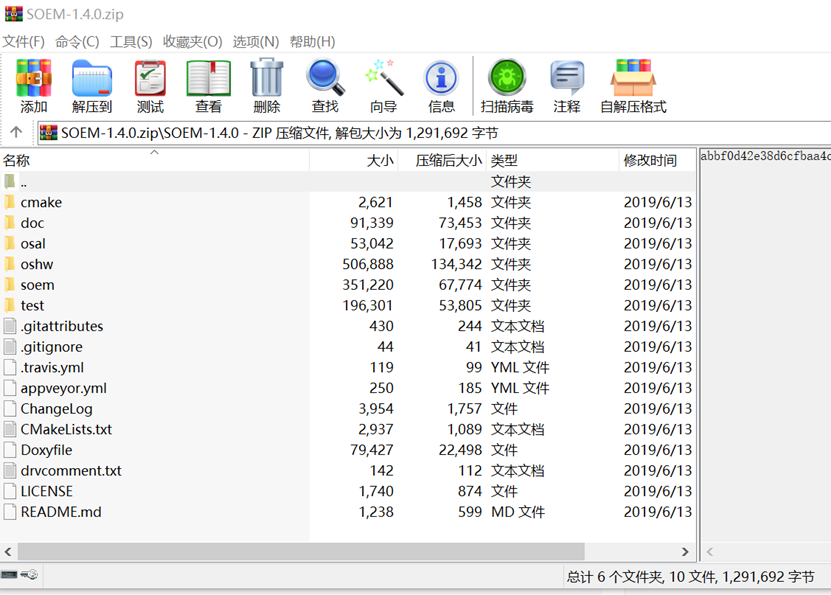Select the .travis.yml file name

click(x=52, y=367)
